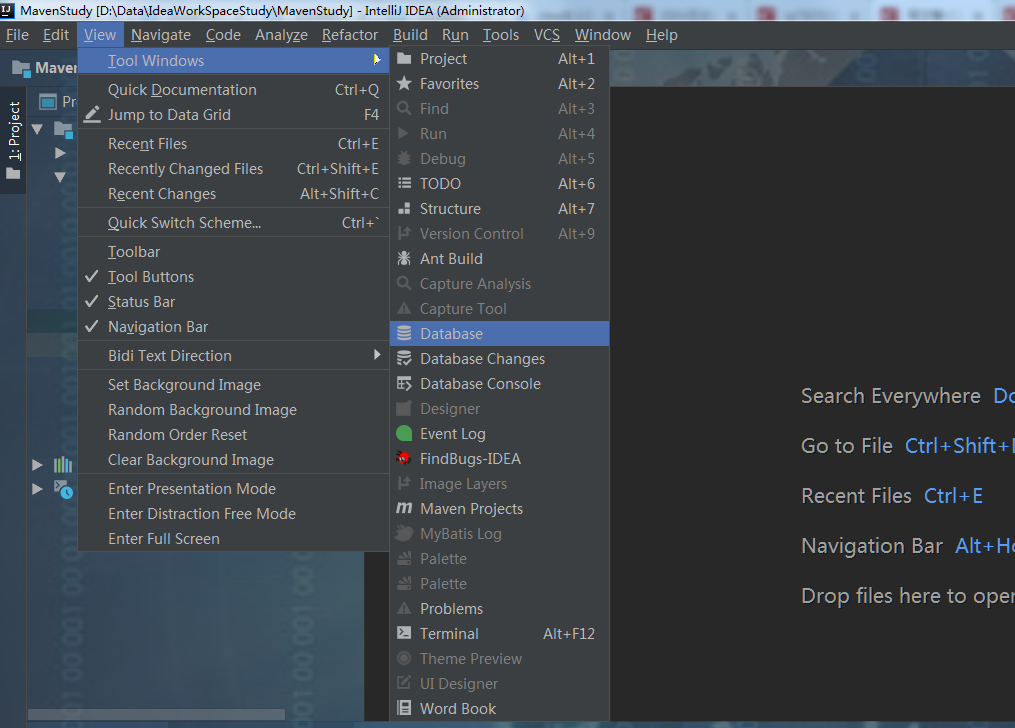Click the Capture Tool entry

(499, 309)
